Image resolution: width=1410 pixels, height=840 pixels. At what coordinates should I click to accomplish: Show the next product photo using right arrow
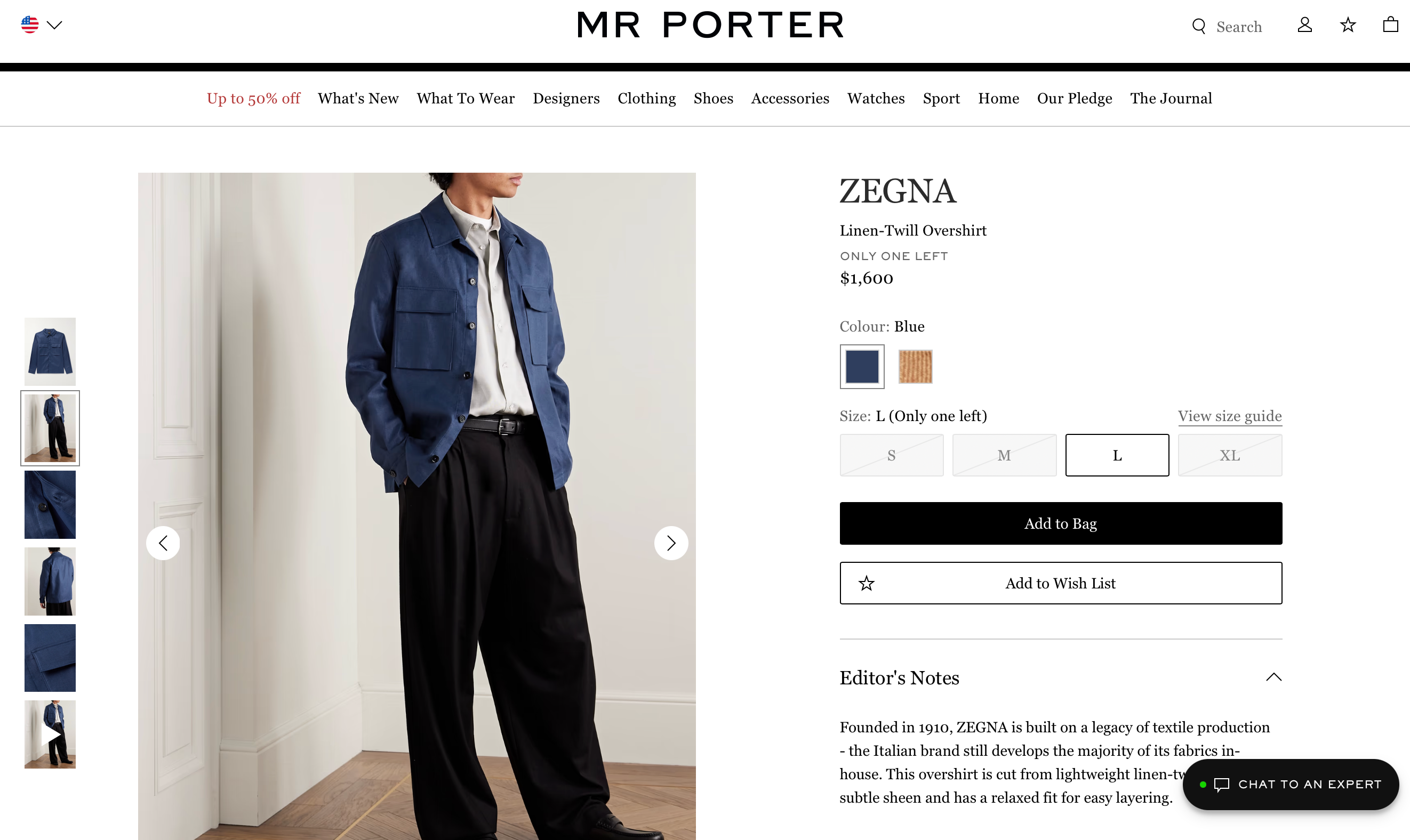tap(671, 543)
